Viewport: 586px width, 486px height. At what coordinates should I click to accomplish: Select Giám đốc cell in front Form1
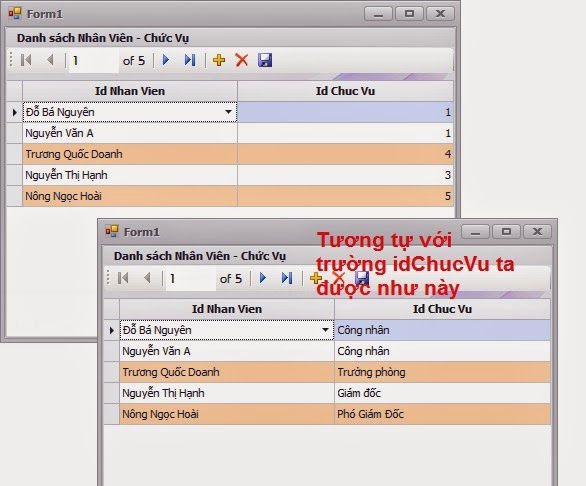(x=442, y=393)
